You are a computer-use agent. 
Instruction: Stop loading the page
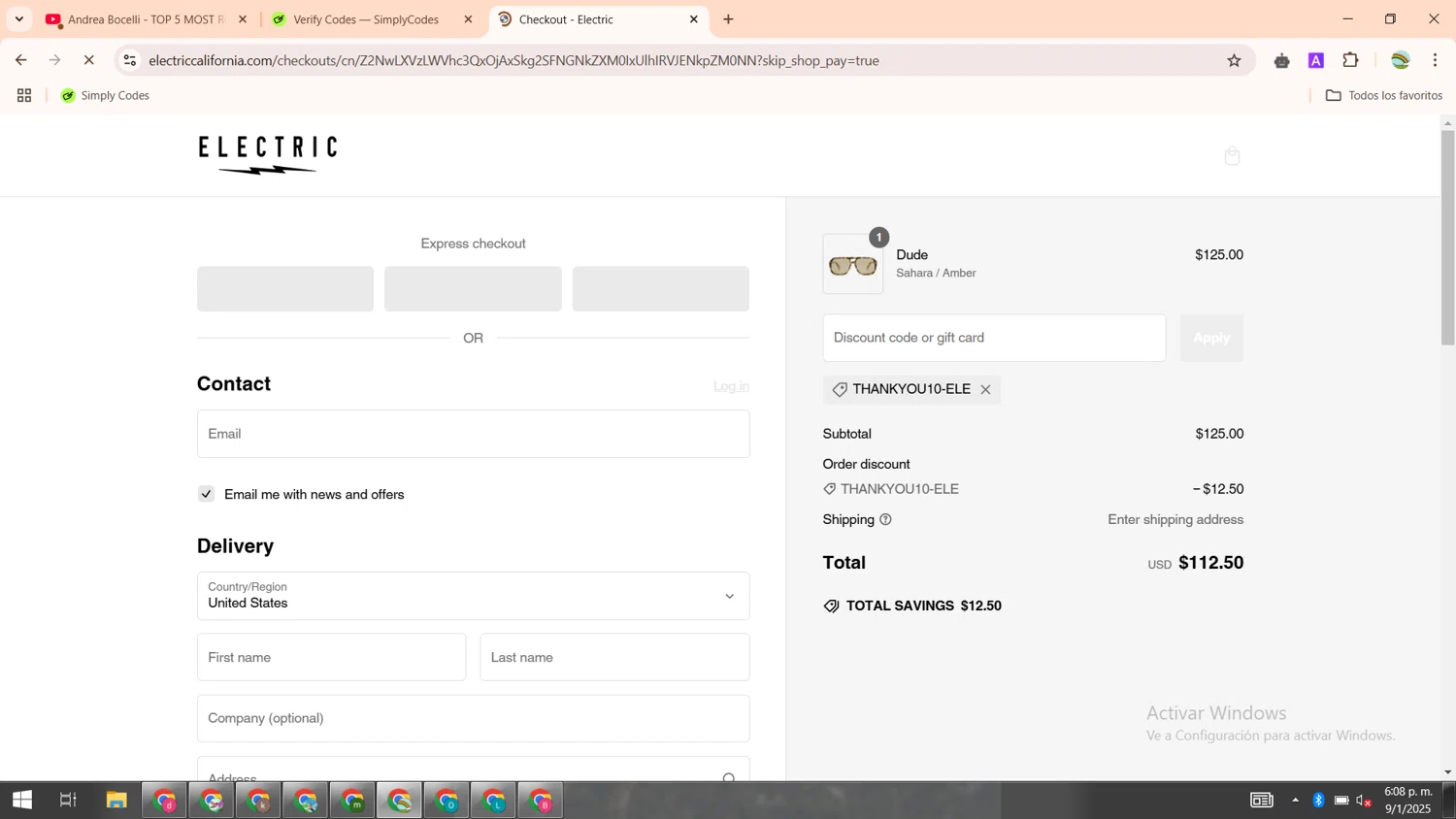(x=88, y=60)
